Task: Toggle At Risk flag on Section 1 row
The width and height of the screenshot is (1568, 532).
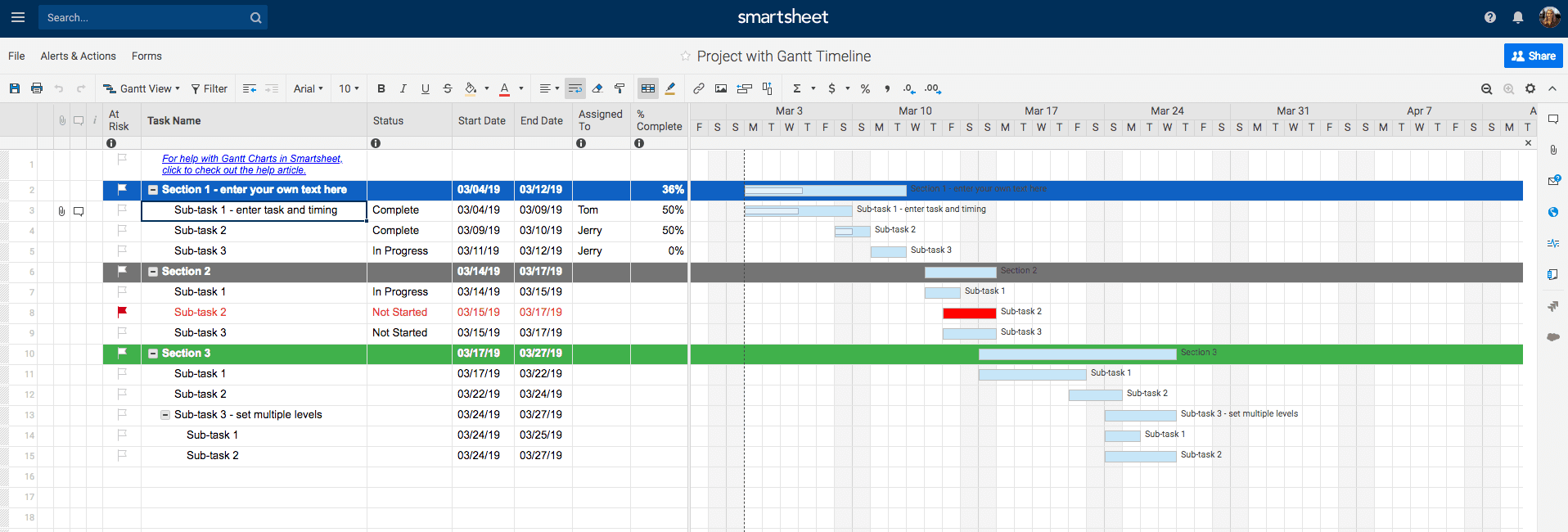Action: 122,189
